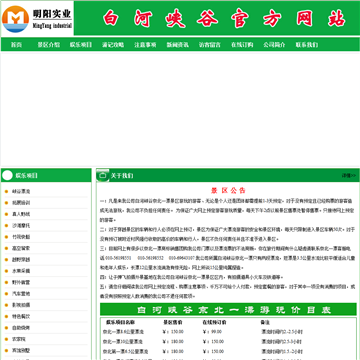
Task: Click the 在线预订价 table column header
Action: point(214,323)
